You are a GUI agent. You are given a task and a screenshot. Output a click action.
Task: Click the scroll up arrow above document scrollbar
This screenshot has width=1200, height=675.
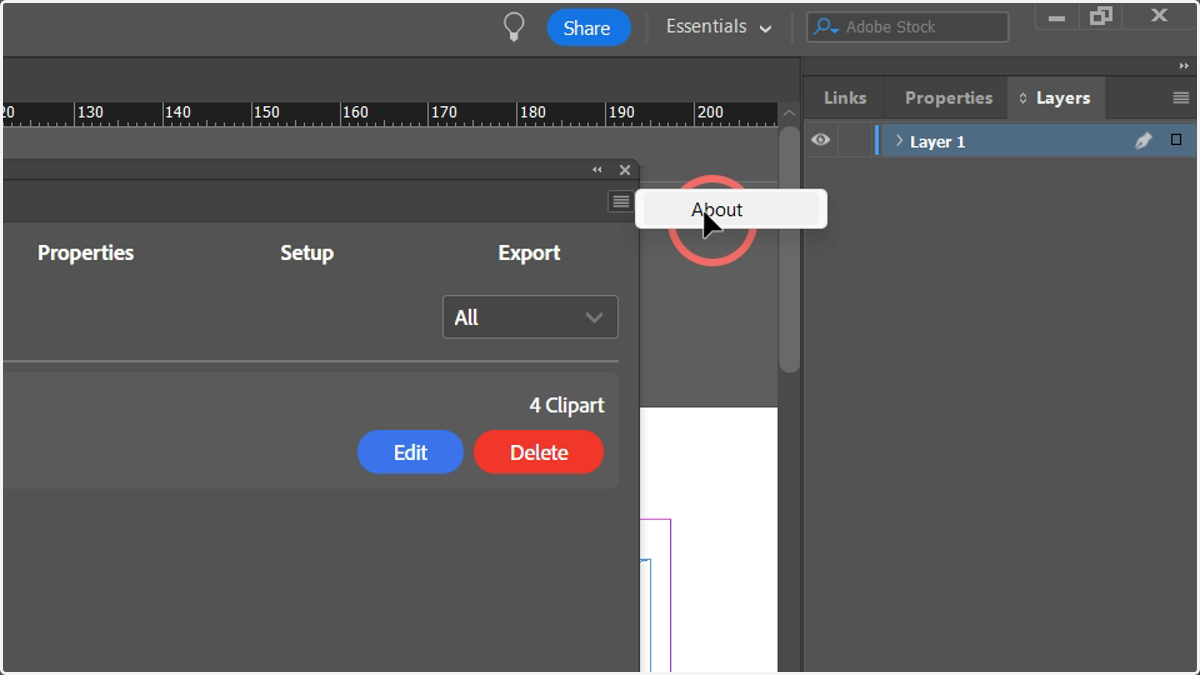click(x=789, y=114)
